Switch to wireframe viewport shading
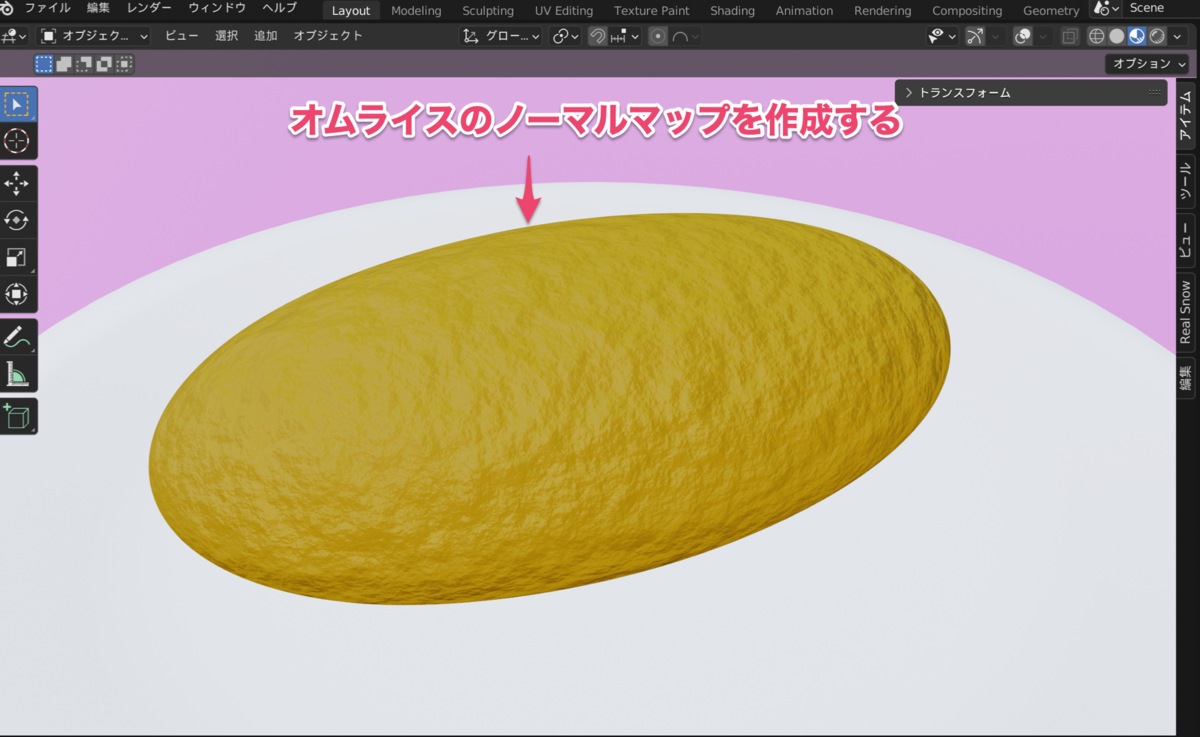1200x737 pixels. click(1096, 36)
